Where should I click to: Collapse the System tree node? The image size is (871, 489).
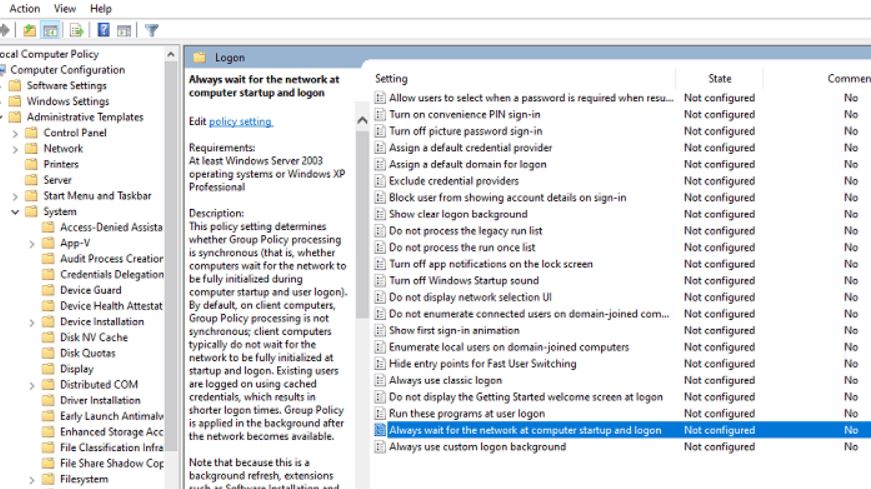(x=15, y=212)
